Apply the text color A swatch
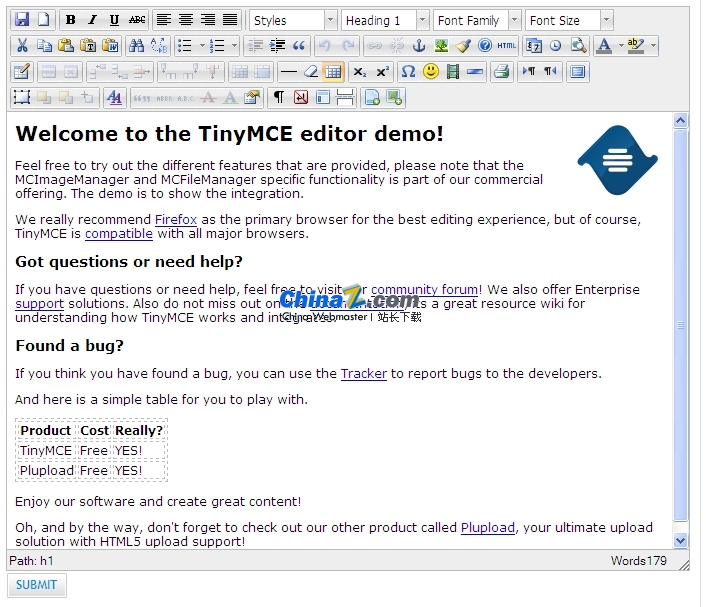706x607 pixels. 604,45
